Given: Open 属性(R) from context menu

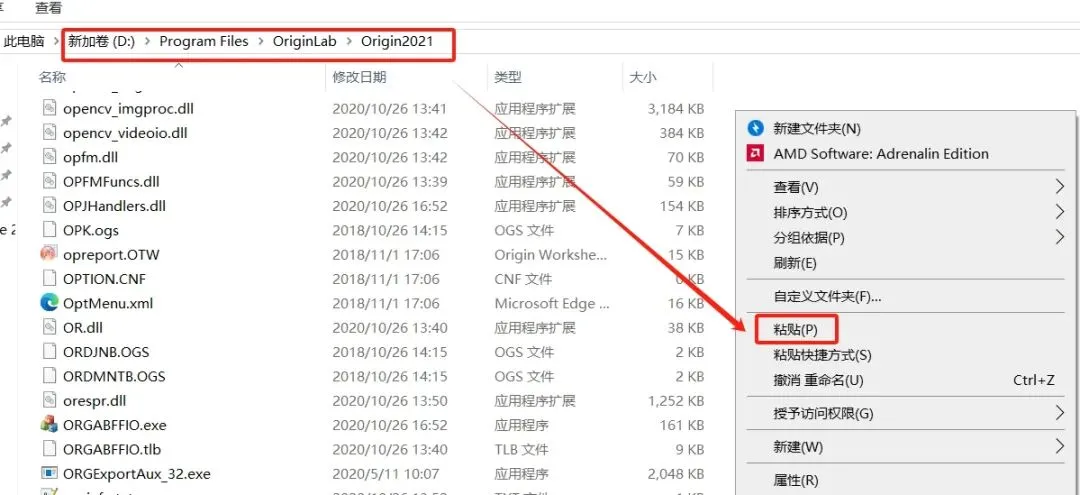Looking at the screenshot, I should (x=796, y=480).
